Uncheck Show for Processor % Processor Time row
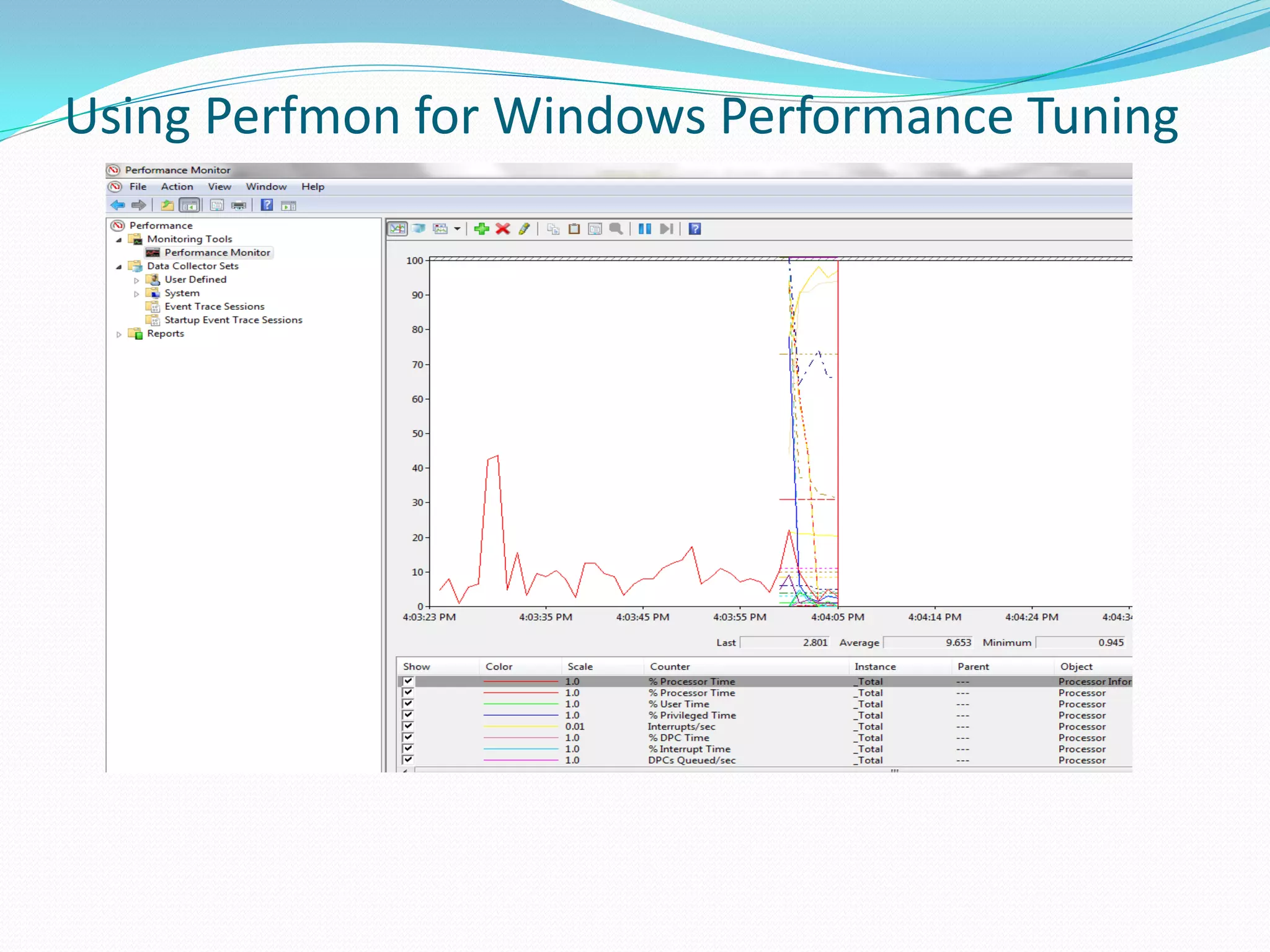This screenshot has height=952, width=1270. coord(408,692)
